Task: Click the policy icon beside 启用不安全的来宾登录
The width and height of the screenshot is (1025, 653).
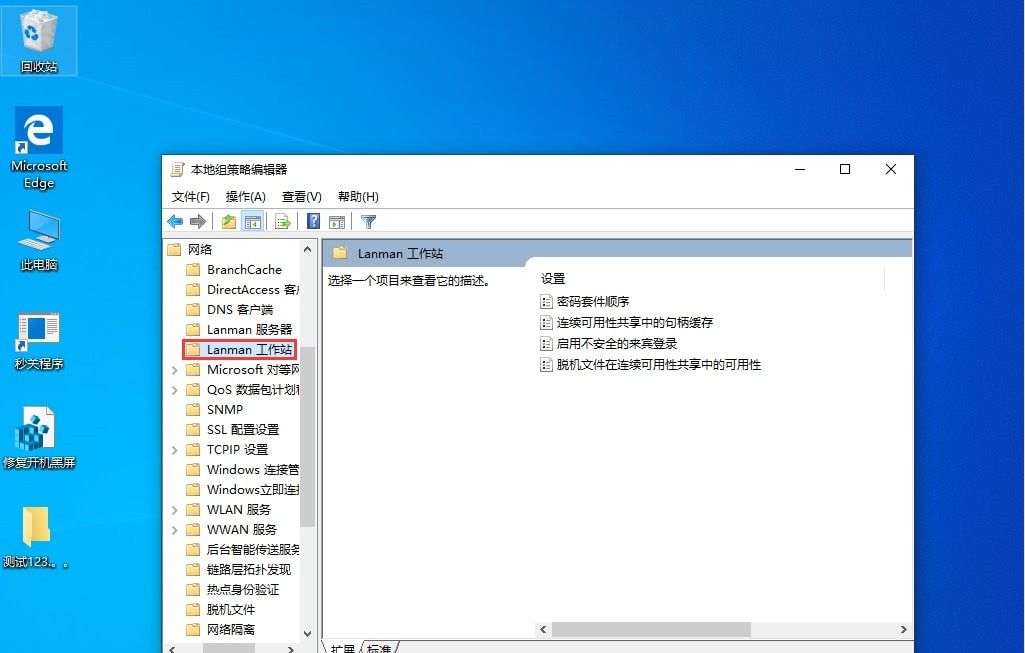Action: pyautogui.click(x=546, y=343)
